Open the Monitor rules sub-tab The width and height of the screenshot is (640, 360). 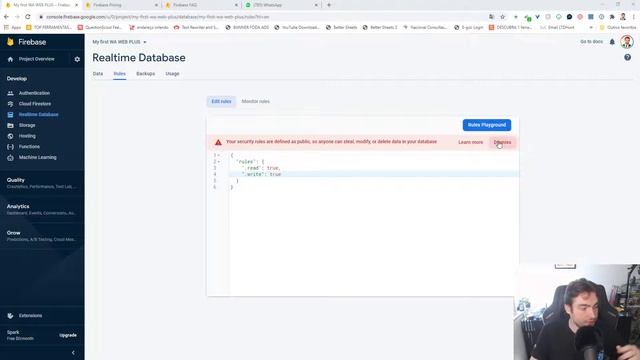[x=256, y=101]
